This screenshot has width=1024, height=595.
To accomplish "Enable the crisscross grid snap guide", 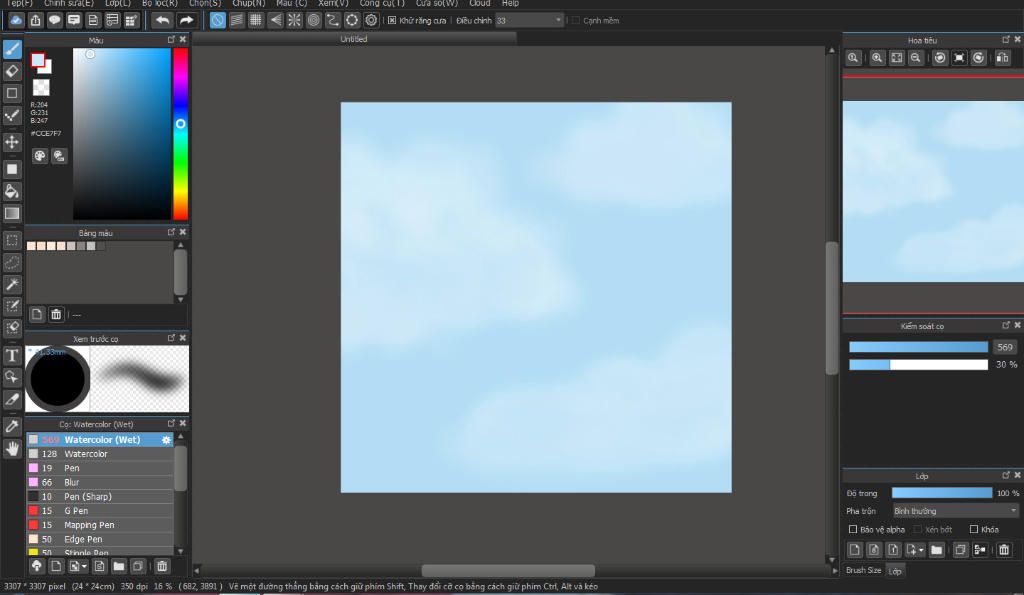I will [x=256, y=20].
